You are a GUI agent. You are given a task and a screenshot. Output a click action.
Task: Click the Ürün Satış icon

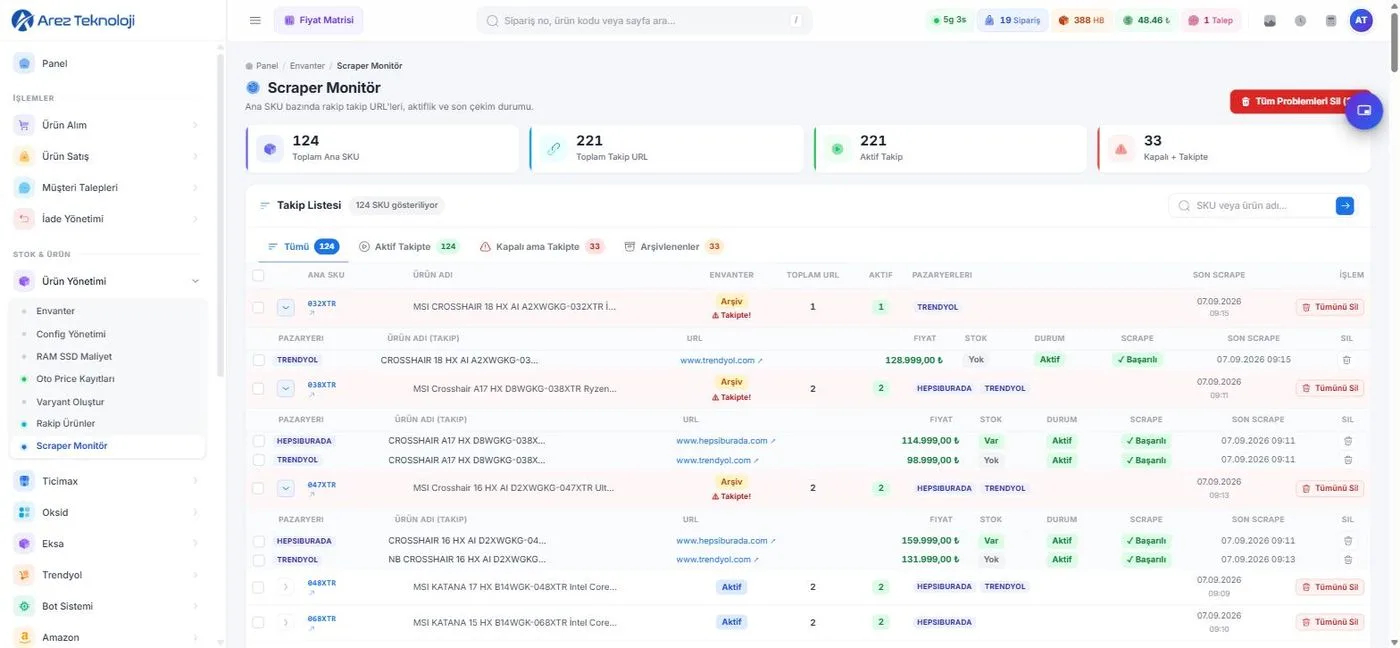click(24, 156)
